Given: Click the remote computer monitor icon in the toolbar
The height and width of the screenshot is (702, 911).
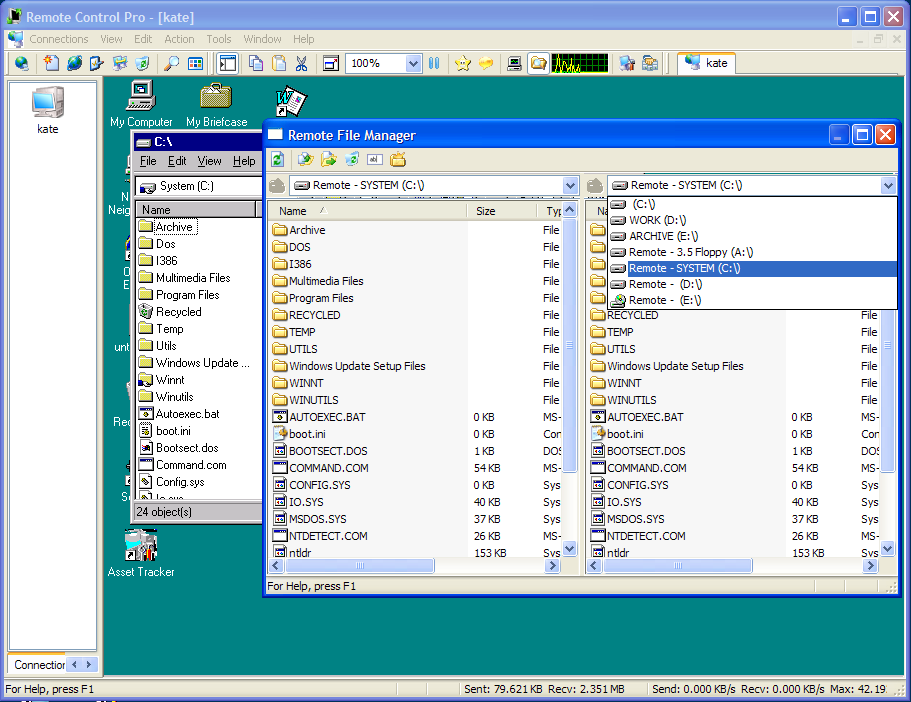Looking at the screenshot, I should pos(514,63).
